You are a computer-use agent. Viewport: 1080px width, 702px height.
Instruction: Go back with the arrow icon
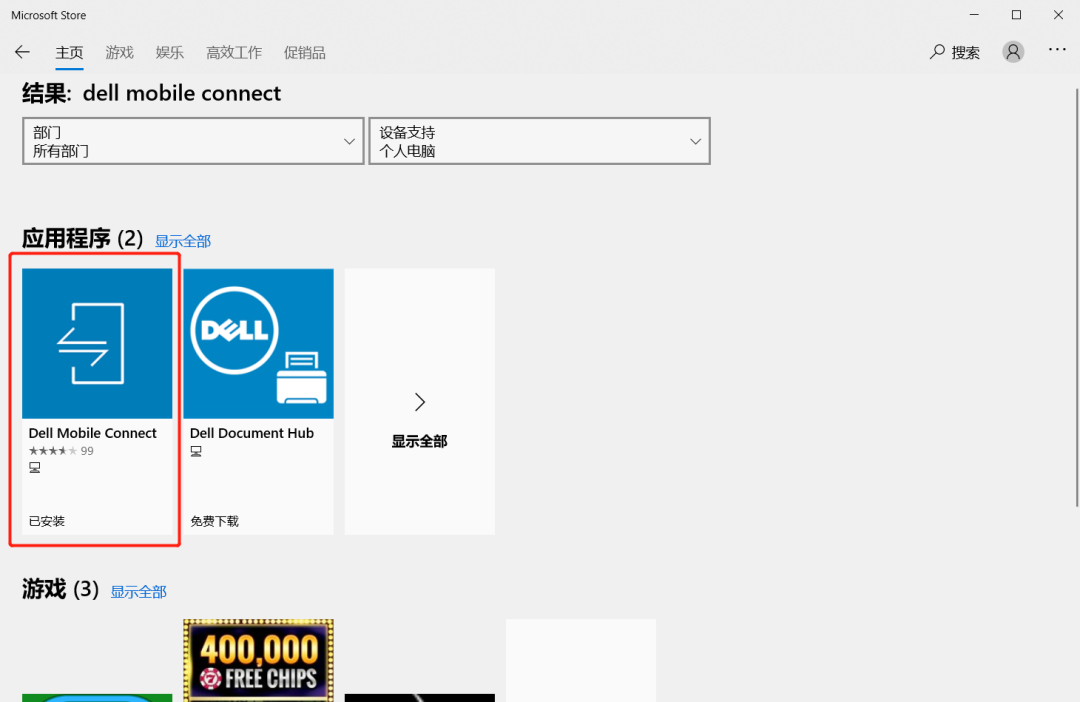(x=22, y=52)
